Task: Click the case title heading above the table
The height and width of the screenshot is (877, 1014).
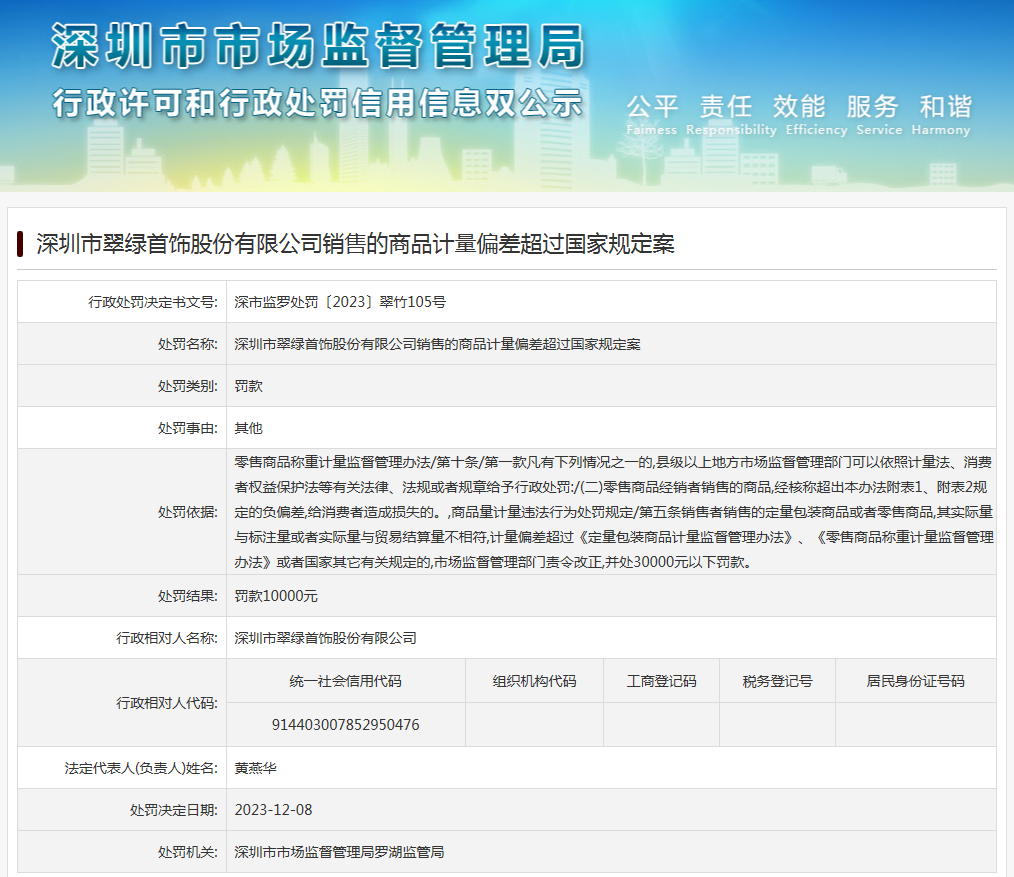Action: click(355, 244)
